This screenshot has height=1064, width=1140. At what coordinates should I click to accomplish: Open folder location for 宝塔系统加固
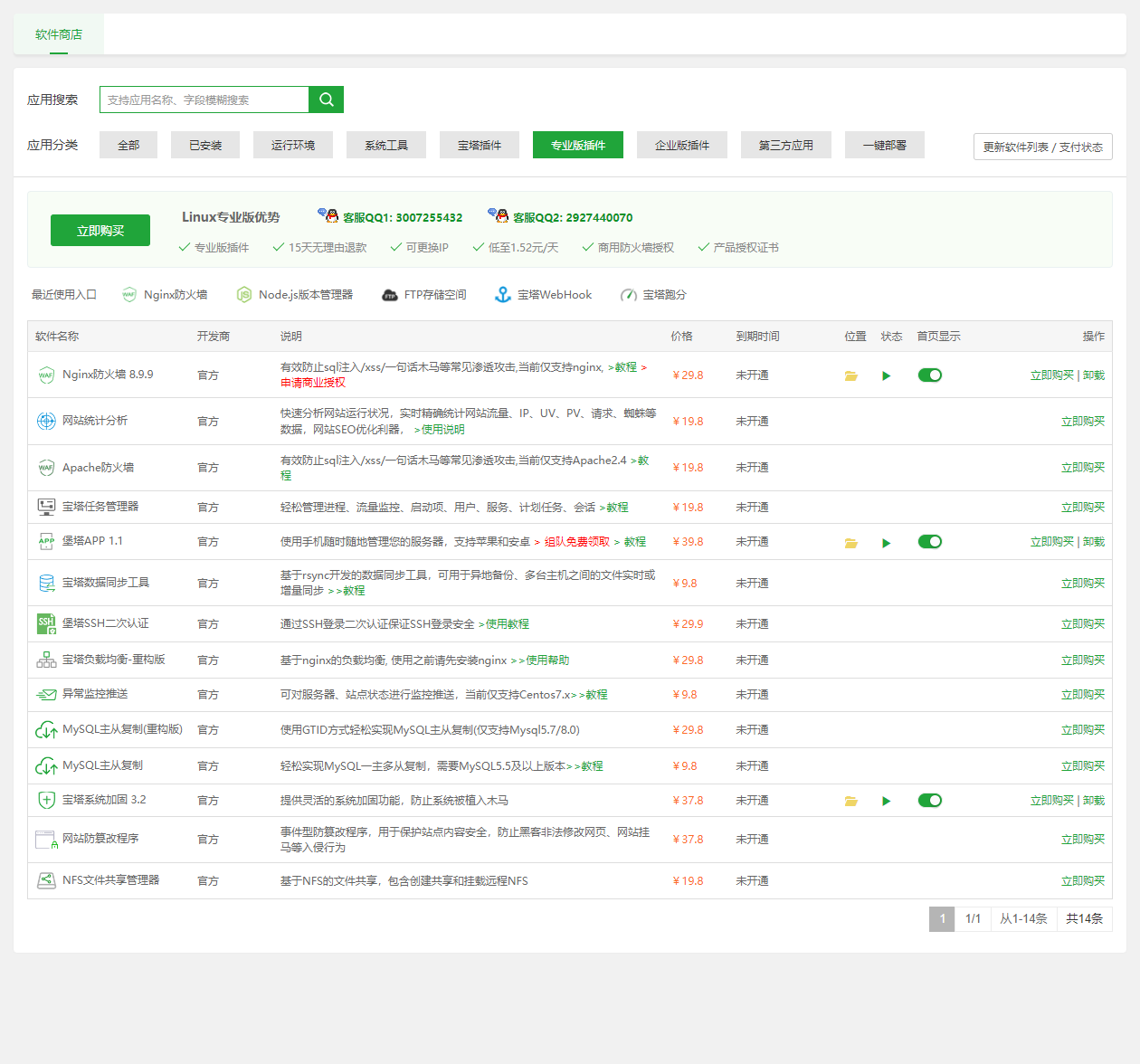850,801
